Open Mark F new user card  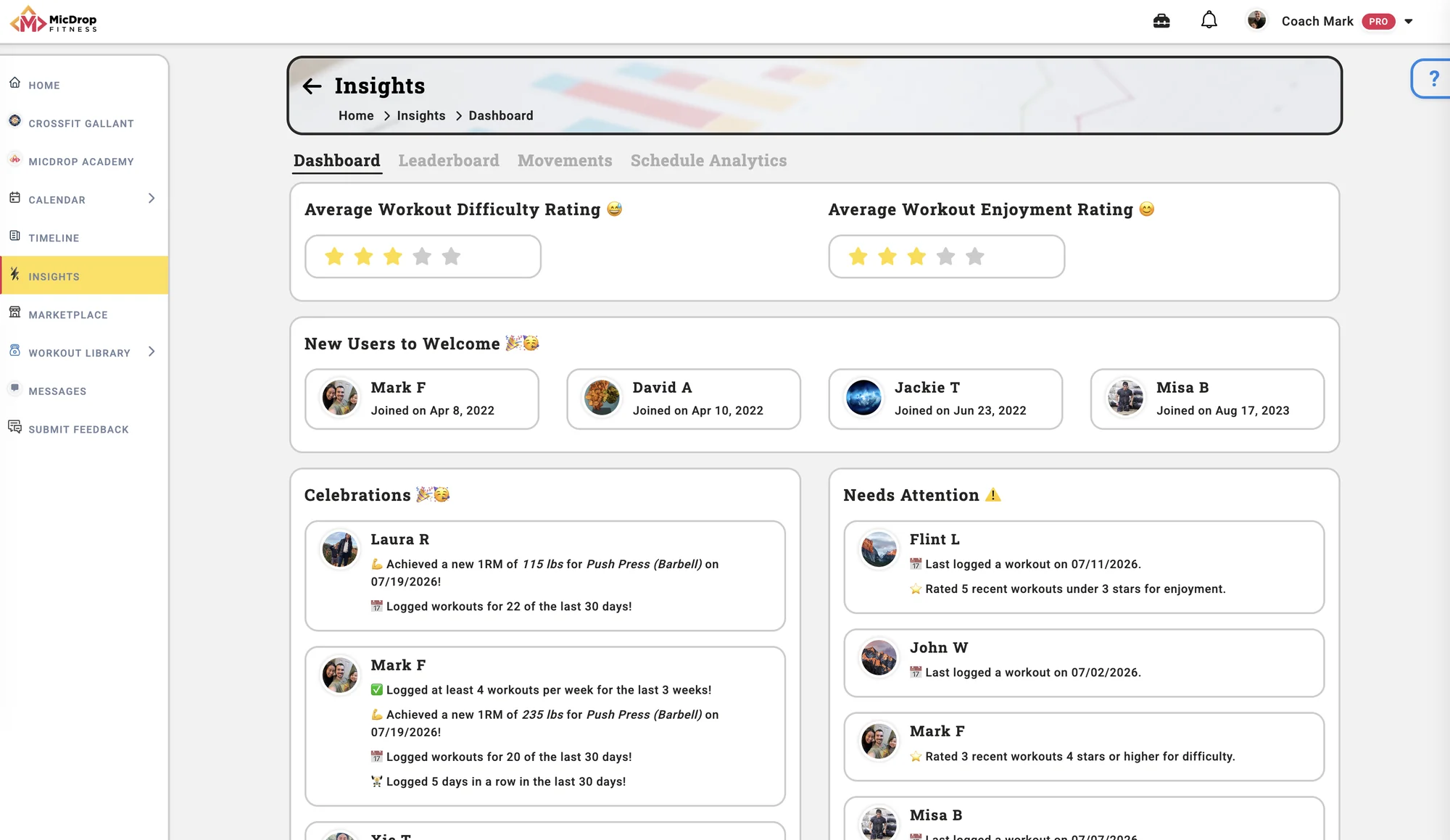click(x=422, y=399)
